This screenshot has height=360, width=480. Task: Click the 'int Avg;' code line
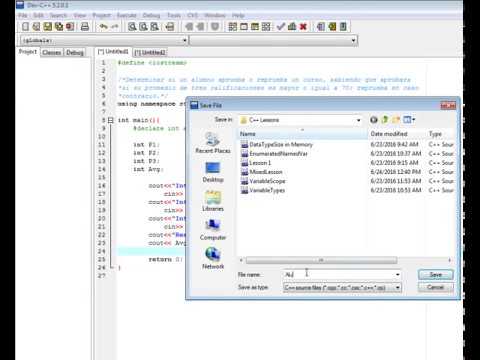148,169
